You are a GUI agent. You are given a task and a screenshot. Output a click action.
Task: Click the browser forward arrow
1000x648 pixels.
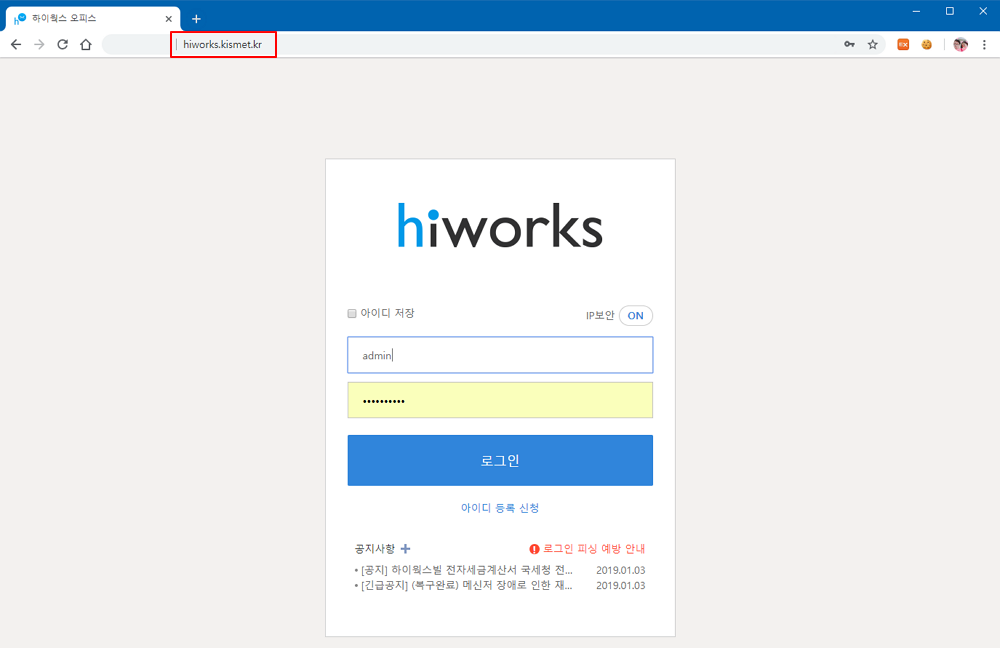39,45
